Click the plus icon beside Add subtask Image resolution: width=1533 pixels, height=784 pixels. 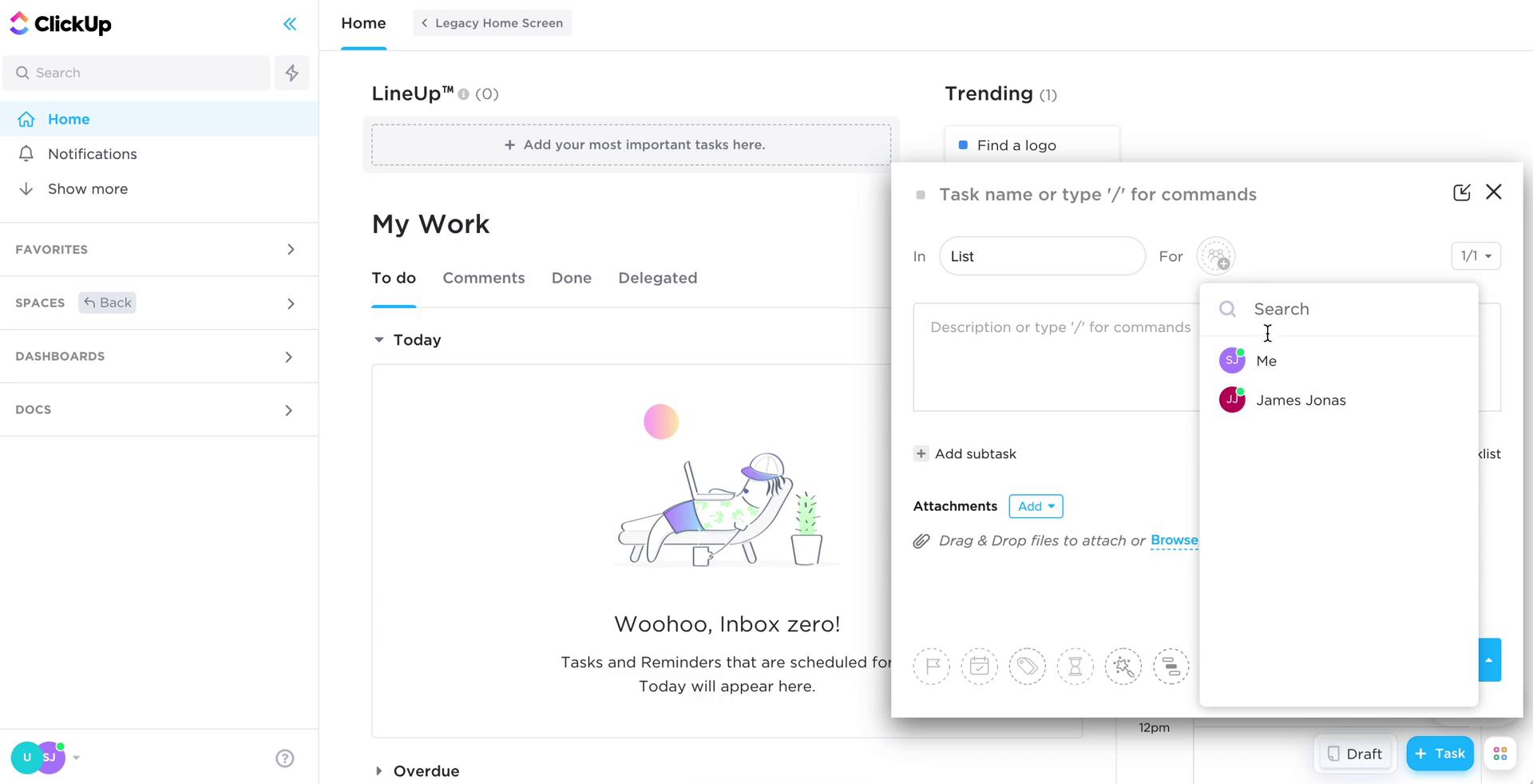coord(921,453)
